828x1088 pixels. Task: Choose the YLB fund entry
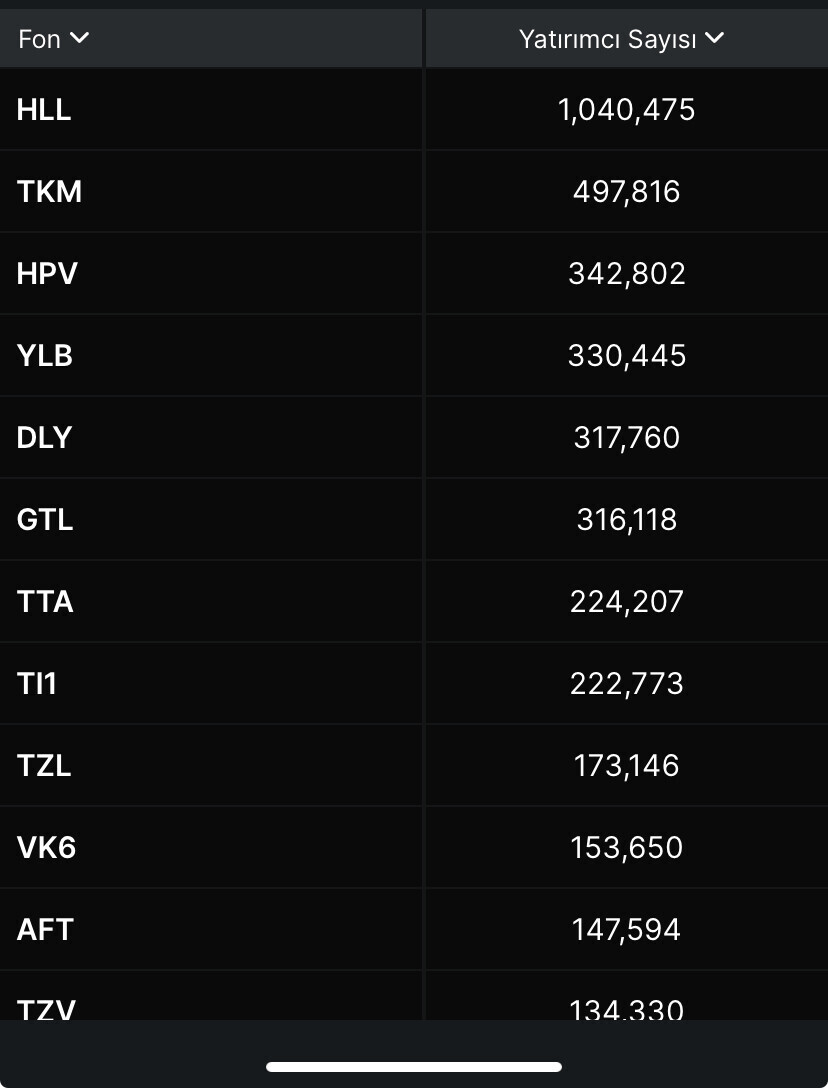point(45,356)
